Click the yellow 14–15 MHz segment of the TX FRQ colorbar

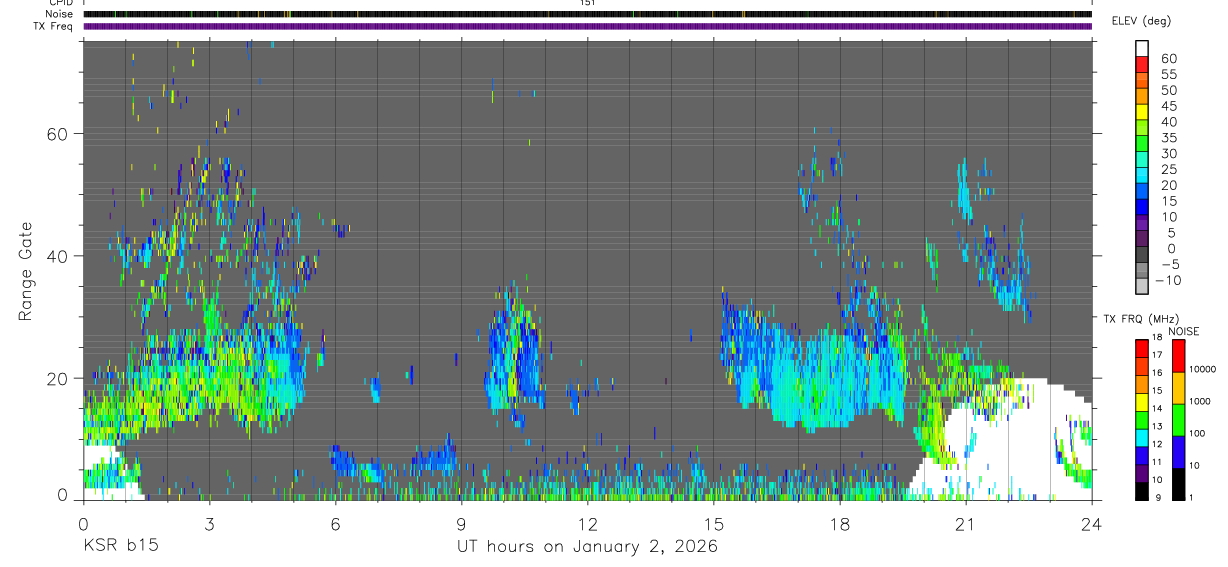tap(1142, 402)
